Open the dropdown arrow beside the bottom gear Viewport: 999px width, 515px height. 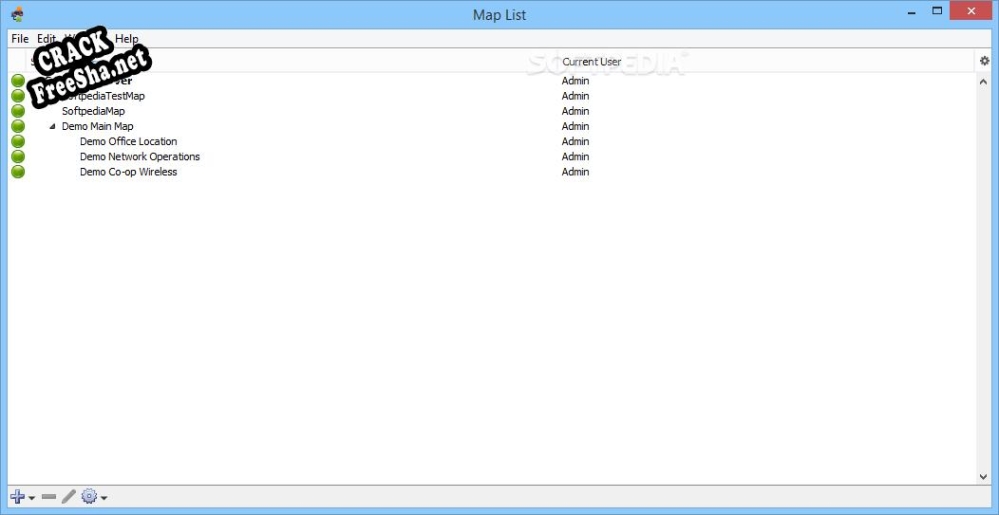(104, 498)
